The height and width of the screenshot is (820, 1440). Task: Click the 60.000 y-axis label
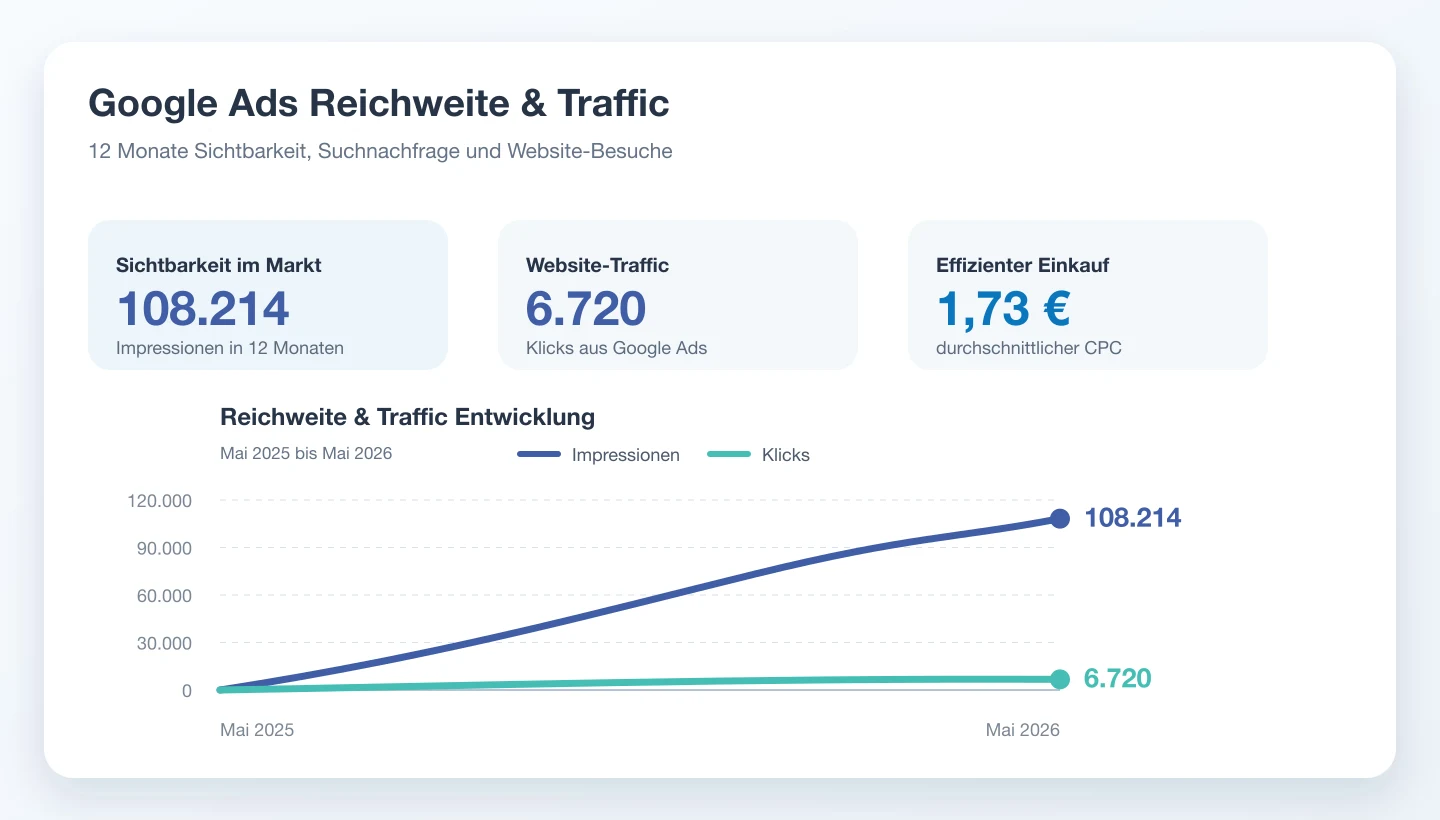tap(164, 595)
